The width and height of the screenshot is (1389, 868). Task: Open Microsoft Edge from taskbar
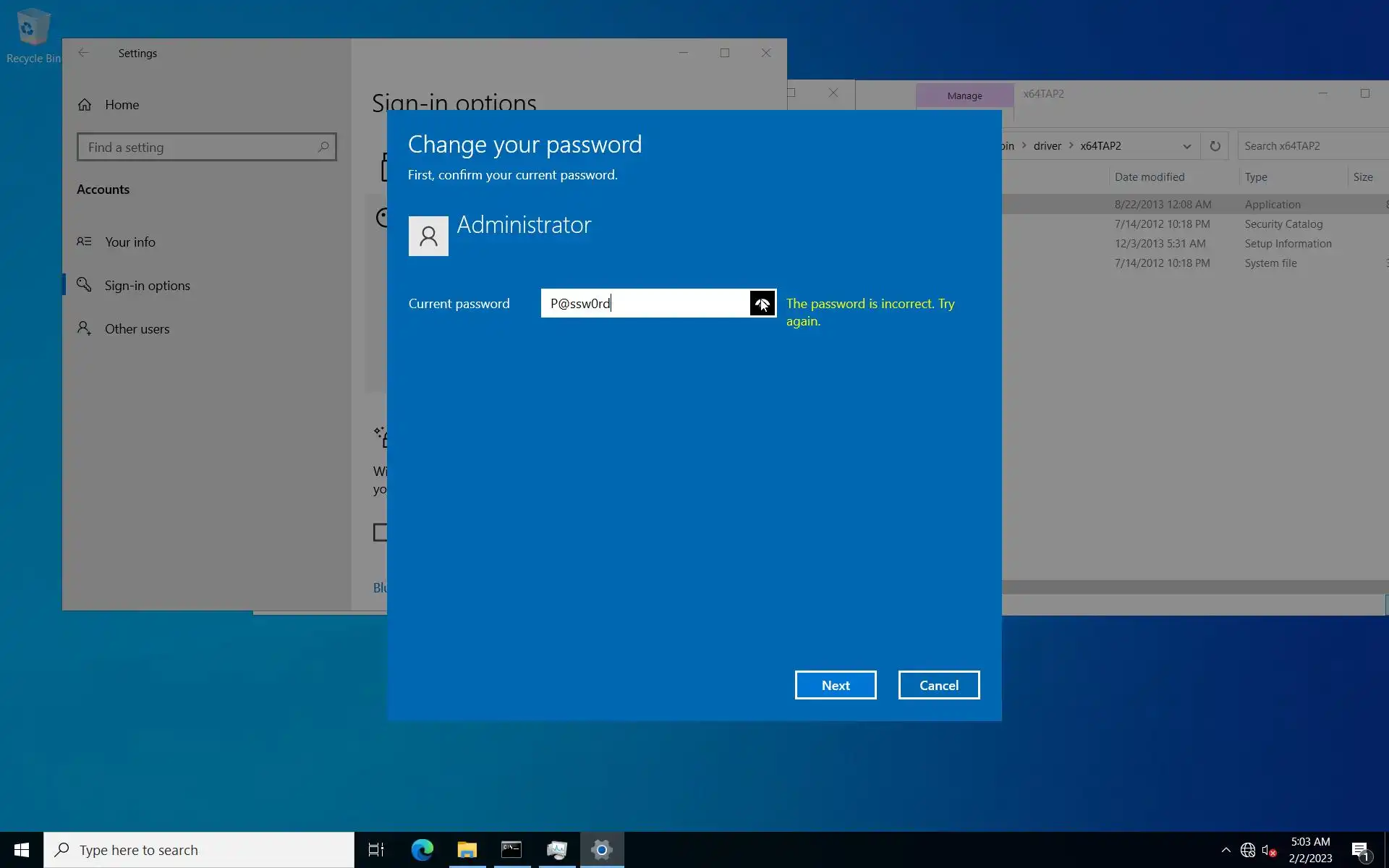click(422, 850)
